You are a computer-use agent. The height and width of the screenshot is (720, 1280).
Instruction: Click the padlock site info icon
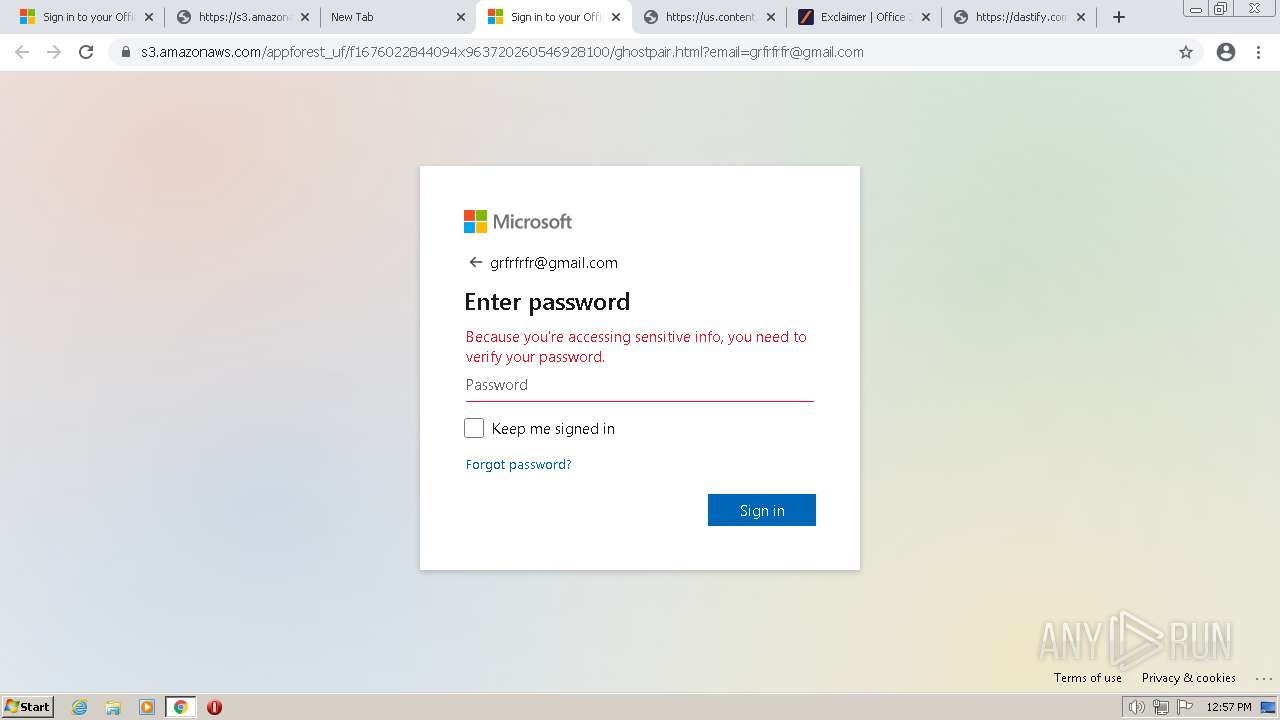pyautogui.click(x=126, y=52)
